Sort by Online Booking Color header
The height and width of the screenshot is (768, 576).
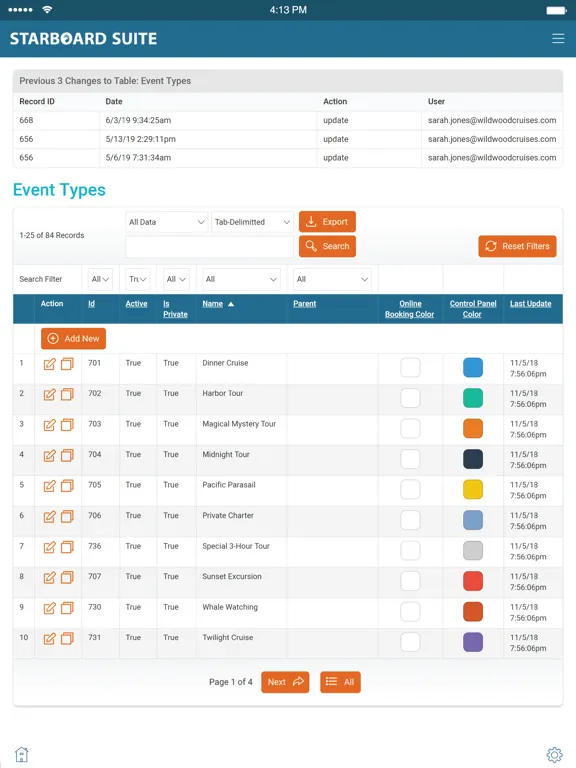(x=409, y=309)
